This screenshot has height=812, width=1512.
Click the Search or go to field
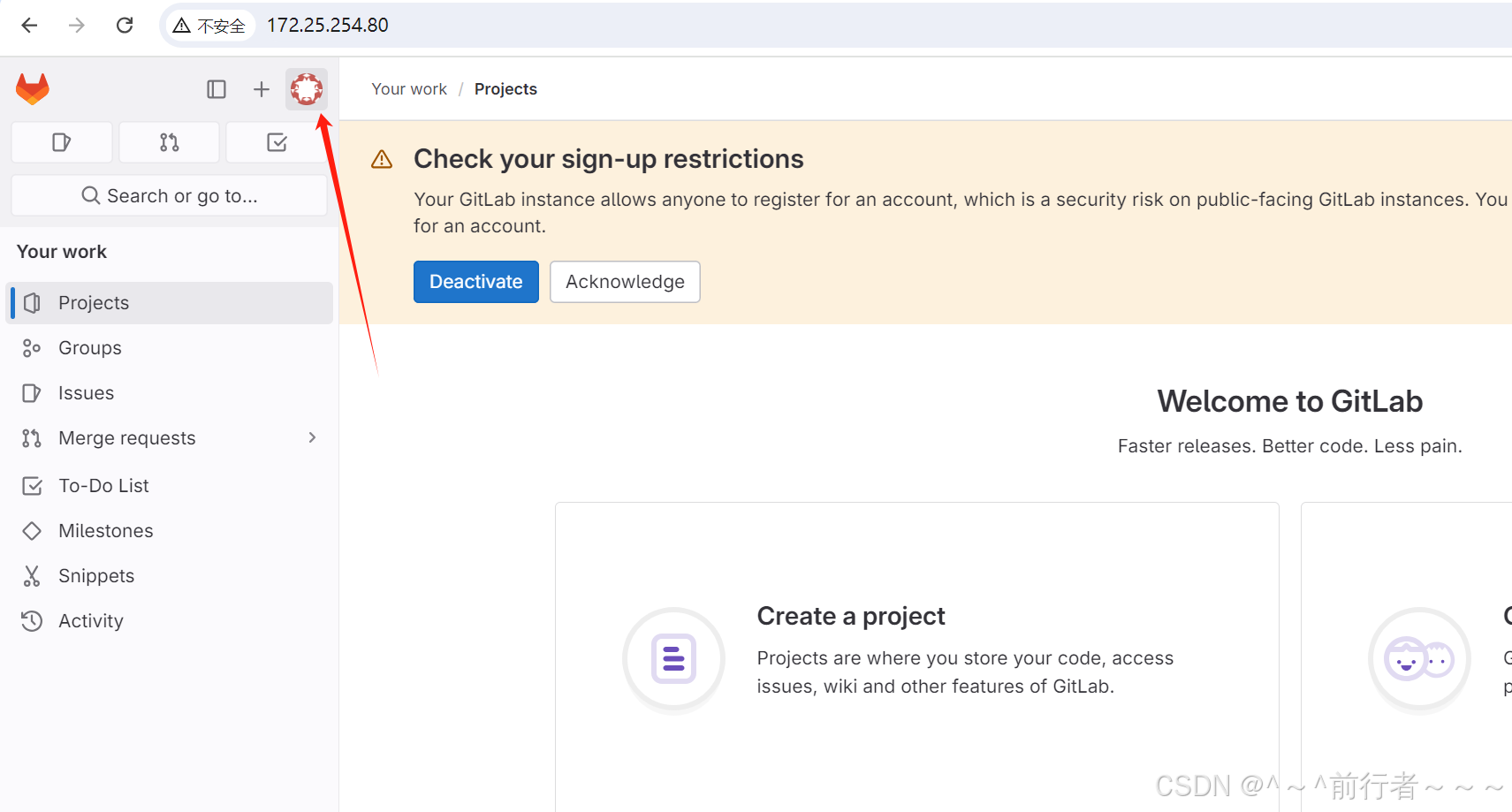[x=169, y=195]
